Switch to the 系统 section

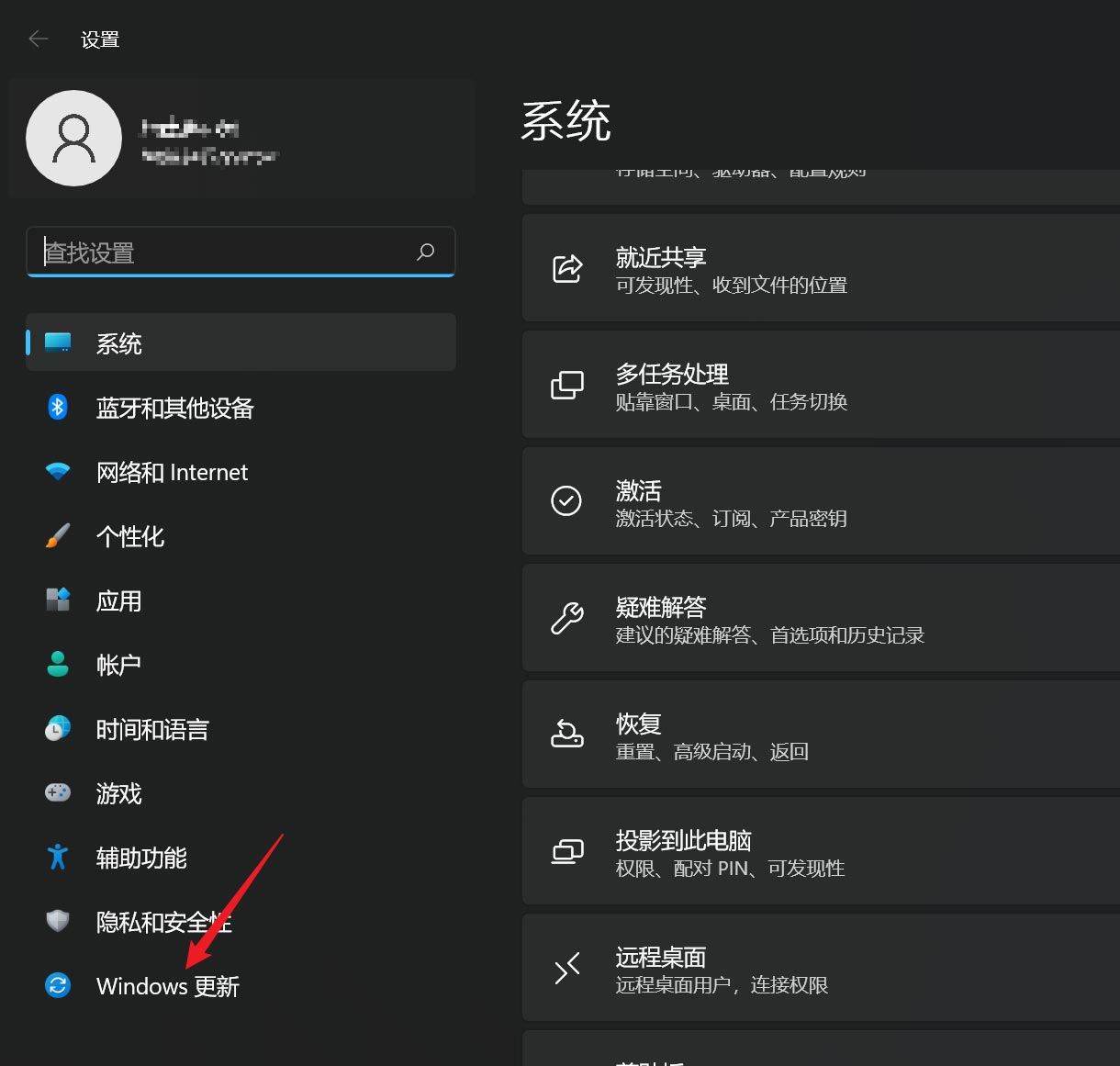[118, 342]
